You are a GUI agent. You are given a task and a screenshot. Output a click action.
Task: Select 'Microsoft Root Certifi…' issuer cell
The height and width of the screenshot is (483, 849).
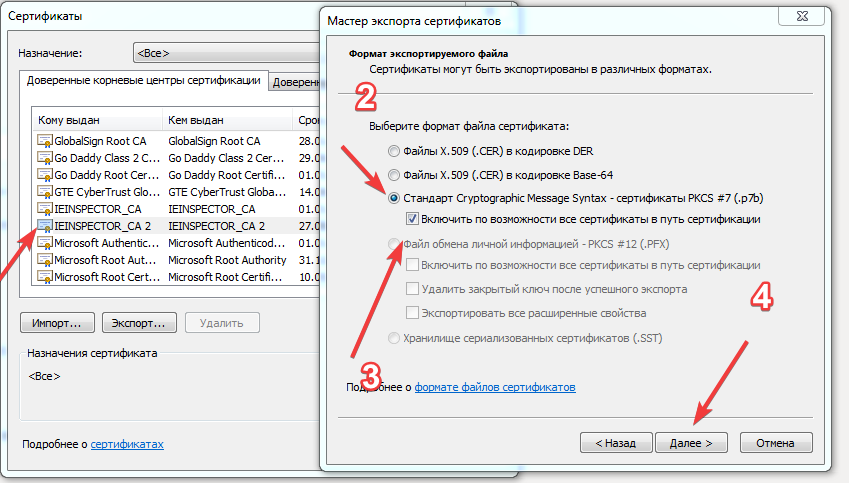[225, 277]
